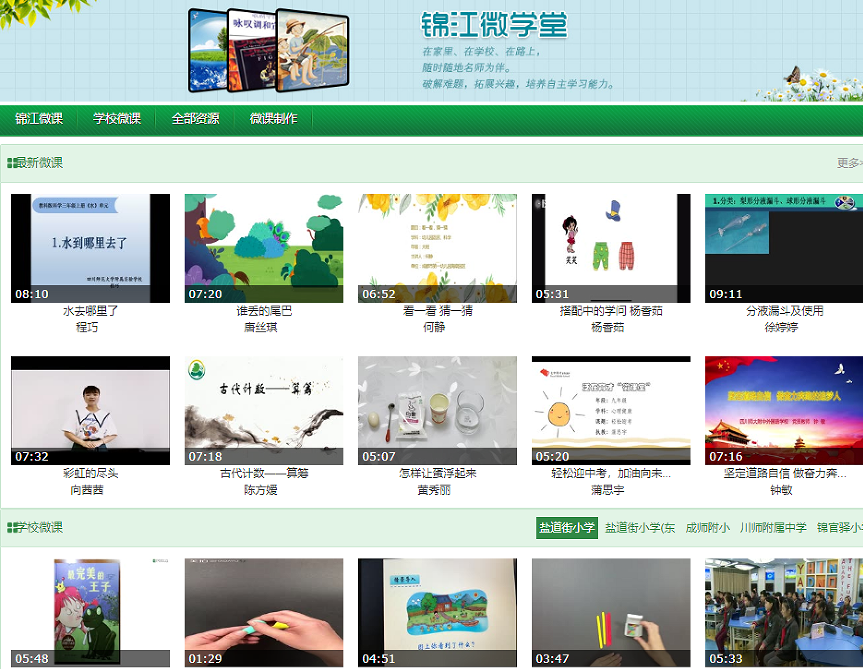Screen dimensions: 863x669
Task: Select the 盐道街小学 school tab
Action: [566, 528]
